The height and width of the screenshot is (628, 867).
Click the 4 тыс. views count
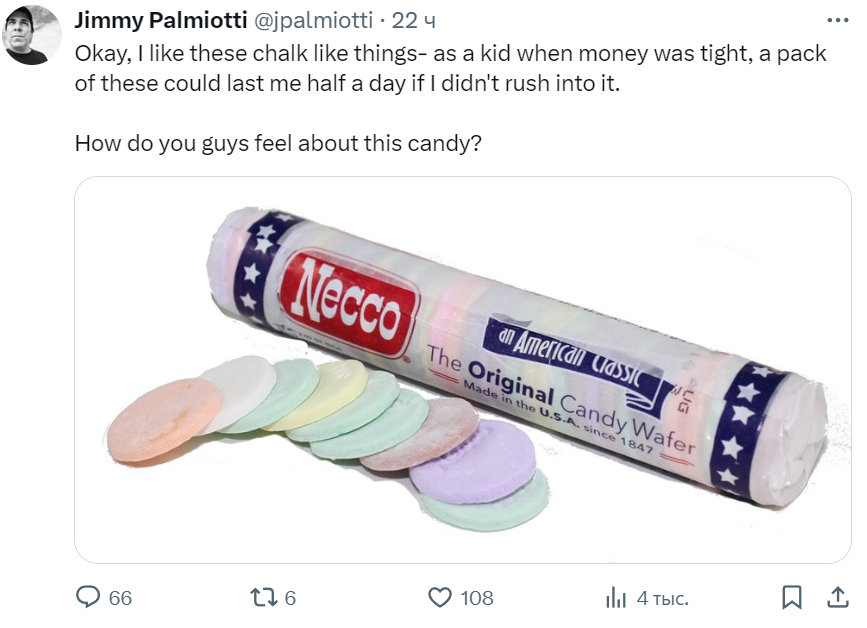[662, 598]
